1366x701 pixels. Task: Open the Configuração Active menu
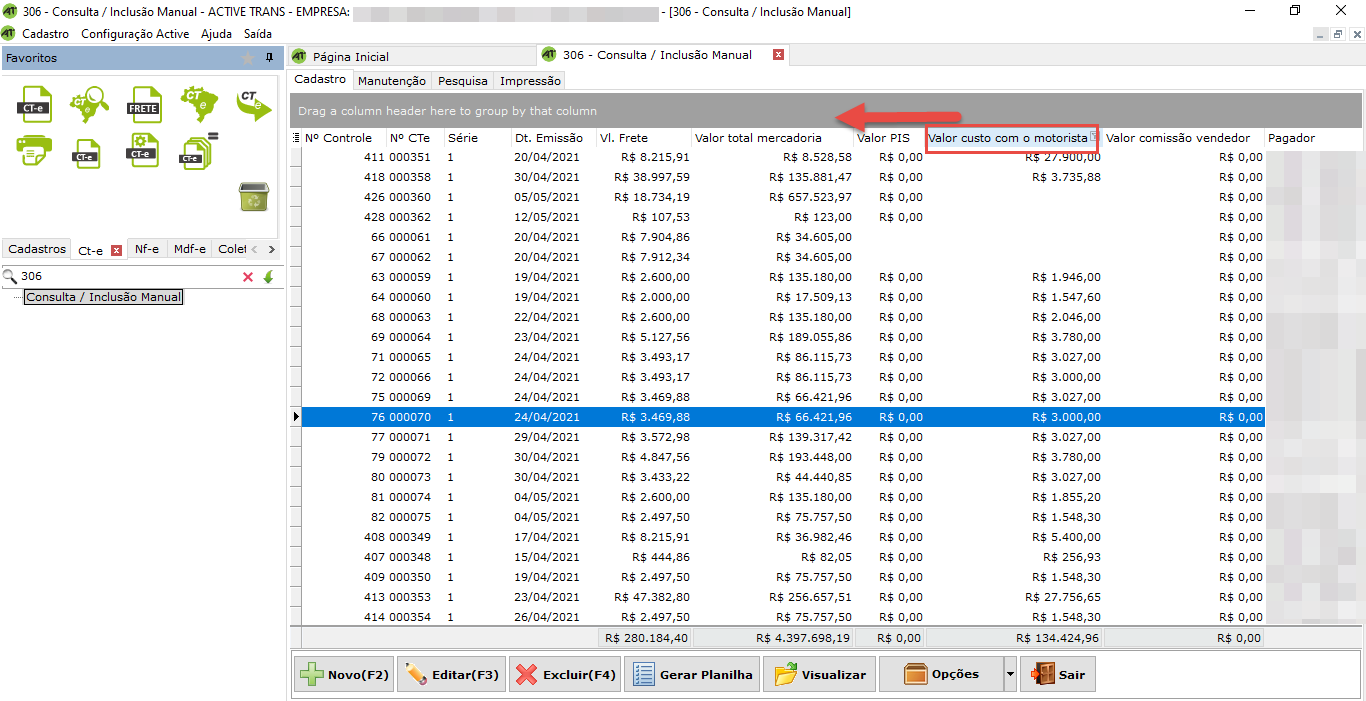tap(135, 33)
